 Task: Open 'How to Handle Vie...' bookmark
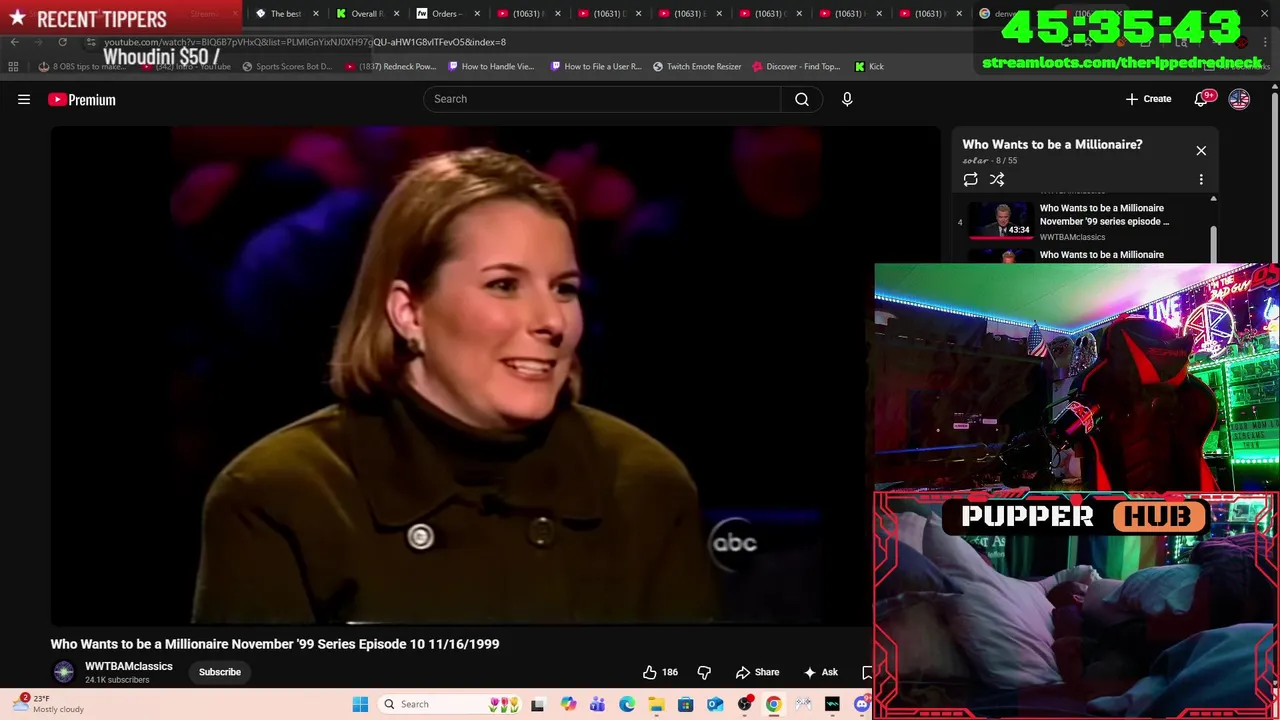(x=492, y=66)
